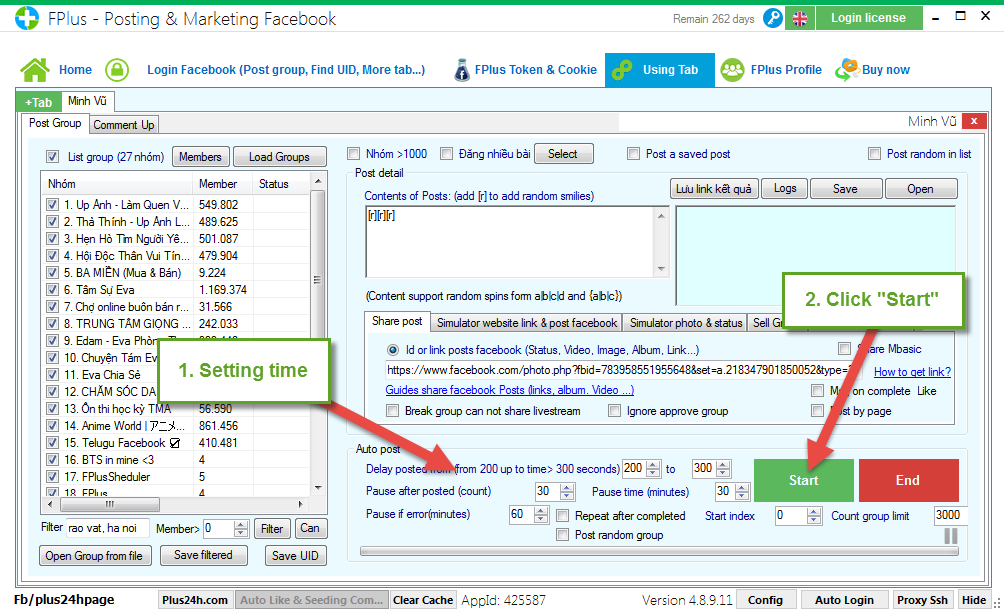Enable Repeat after completed checkbox
Image resolution: width=1004 pixels, height=612 pixels.
(x=562, y=516)
